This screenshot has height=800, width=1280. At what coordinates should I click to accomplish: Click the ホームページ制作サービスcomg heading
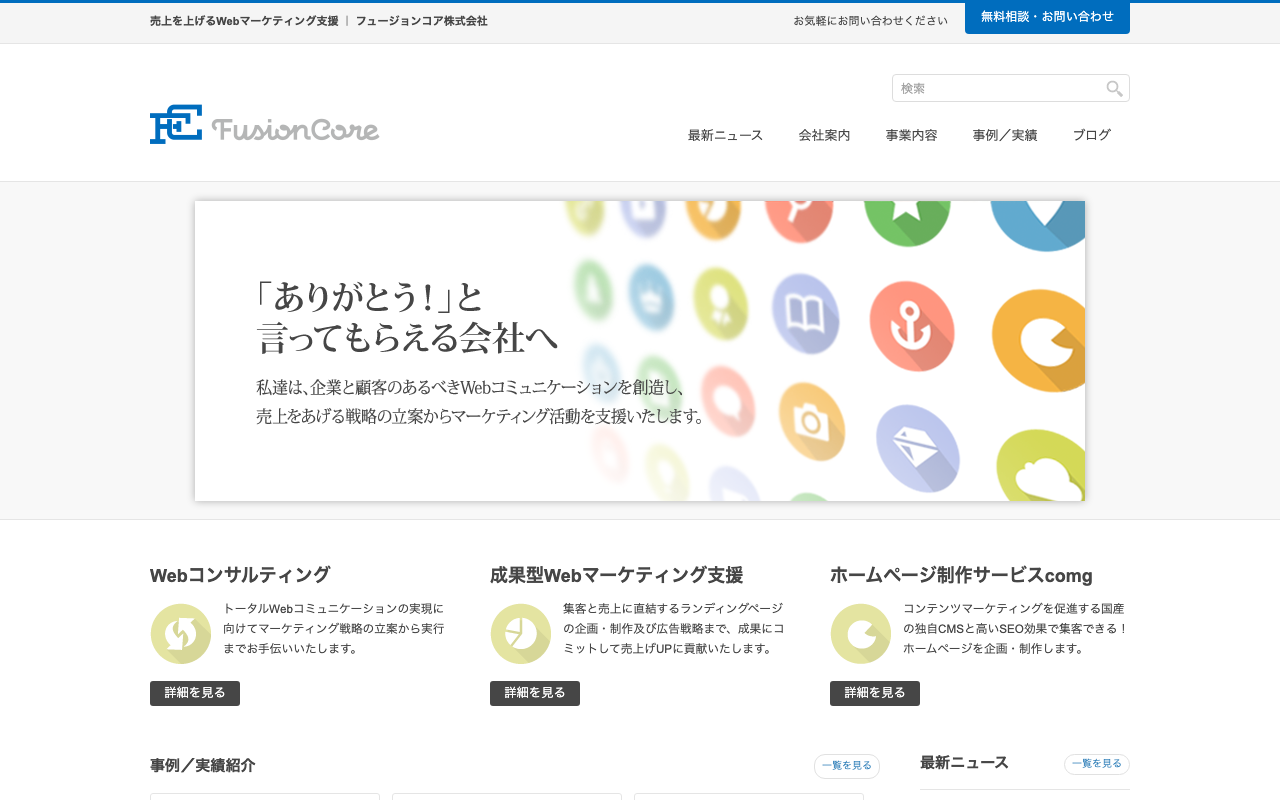[x=961, y=575]
